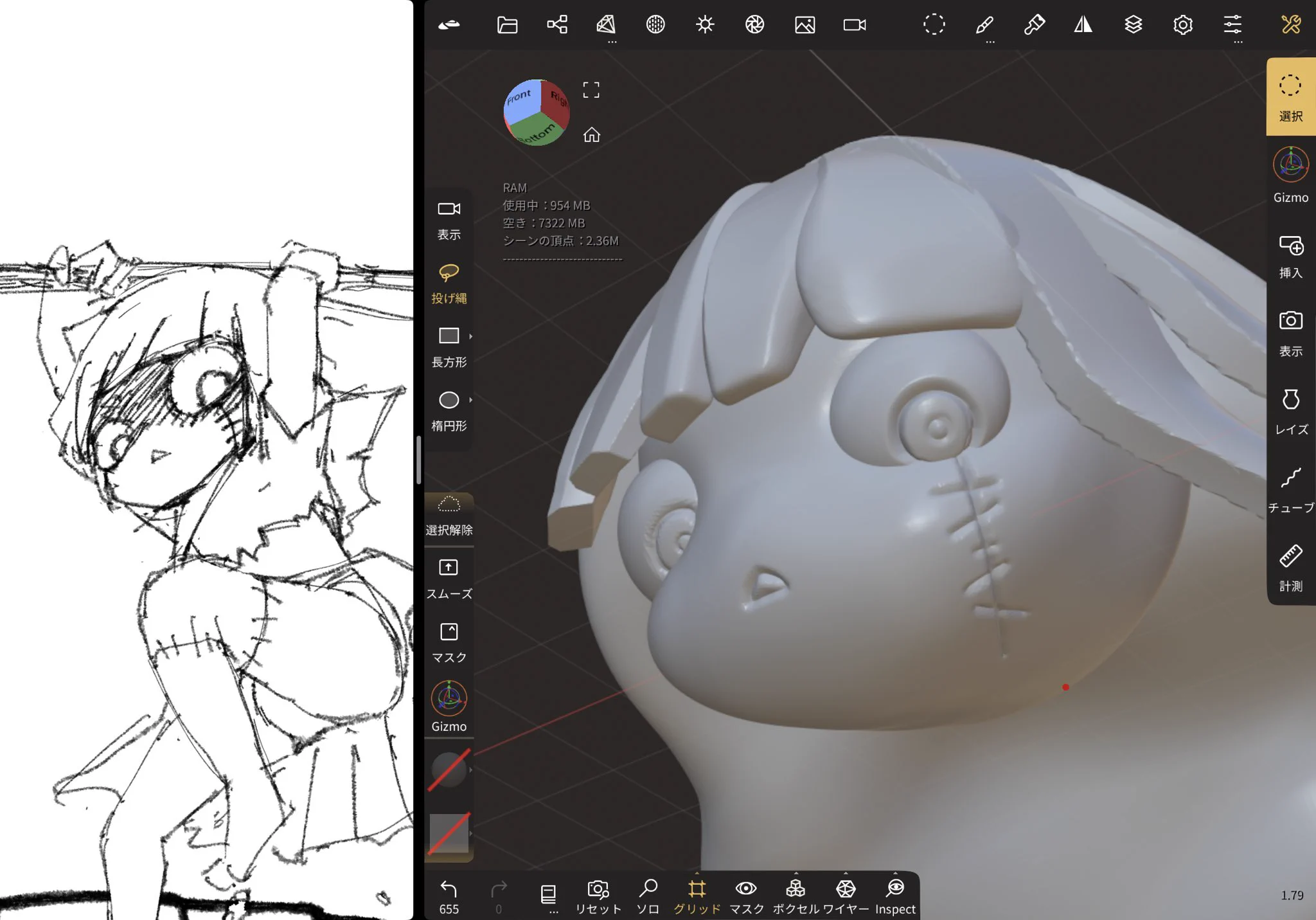The image size is (1316, 920).
Task: Click the スムーズ button
Action: point(449,580)
